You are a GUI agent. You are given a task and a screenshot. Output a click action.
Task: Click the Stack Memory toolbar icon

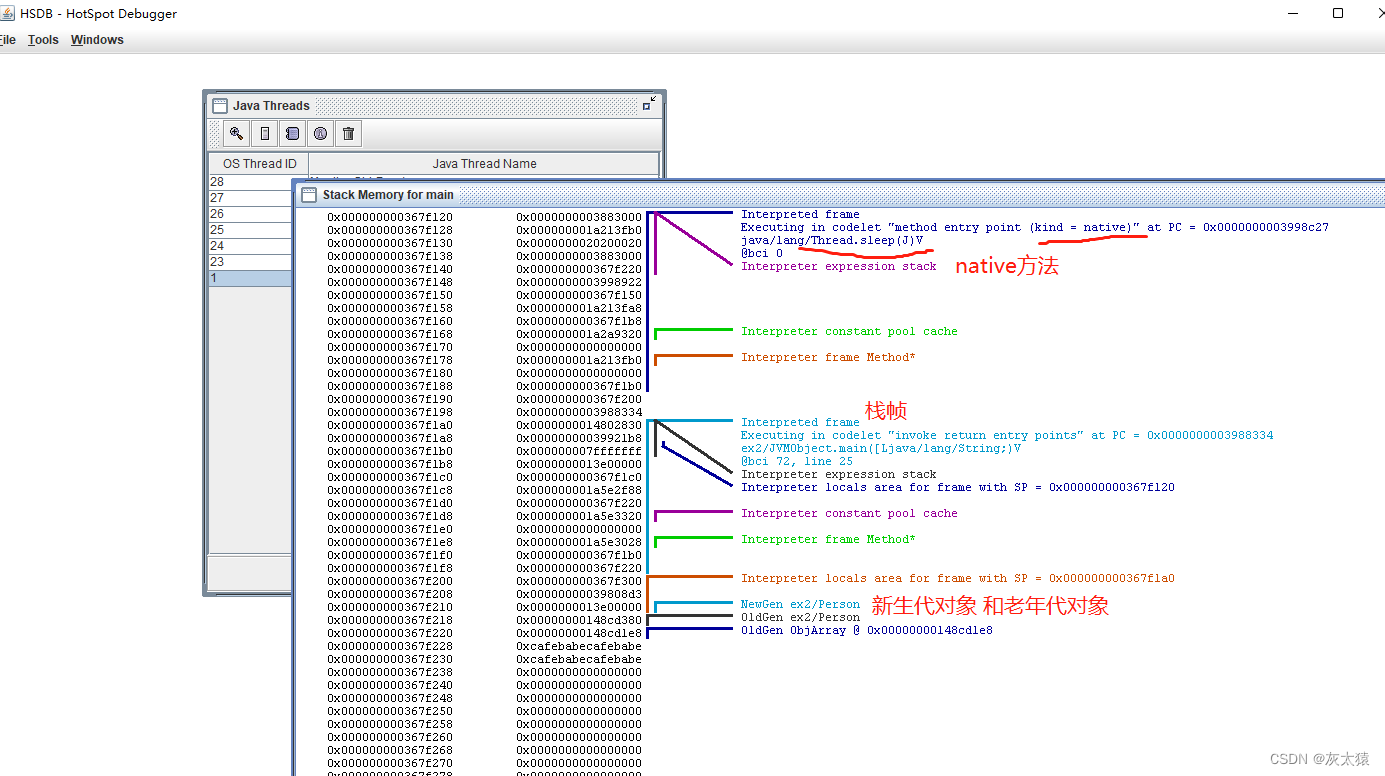[264, 133]
